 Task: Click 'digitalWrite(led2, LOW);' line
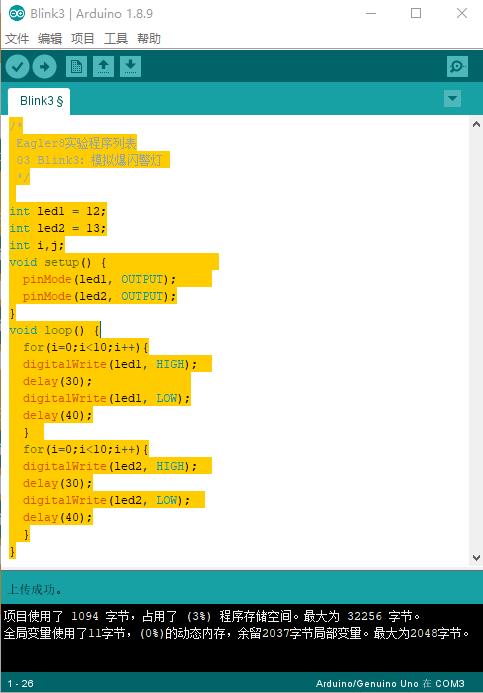(106, 500)
